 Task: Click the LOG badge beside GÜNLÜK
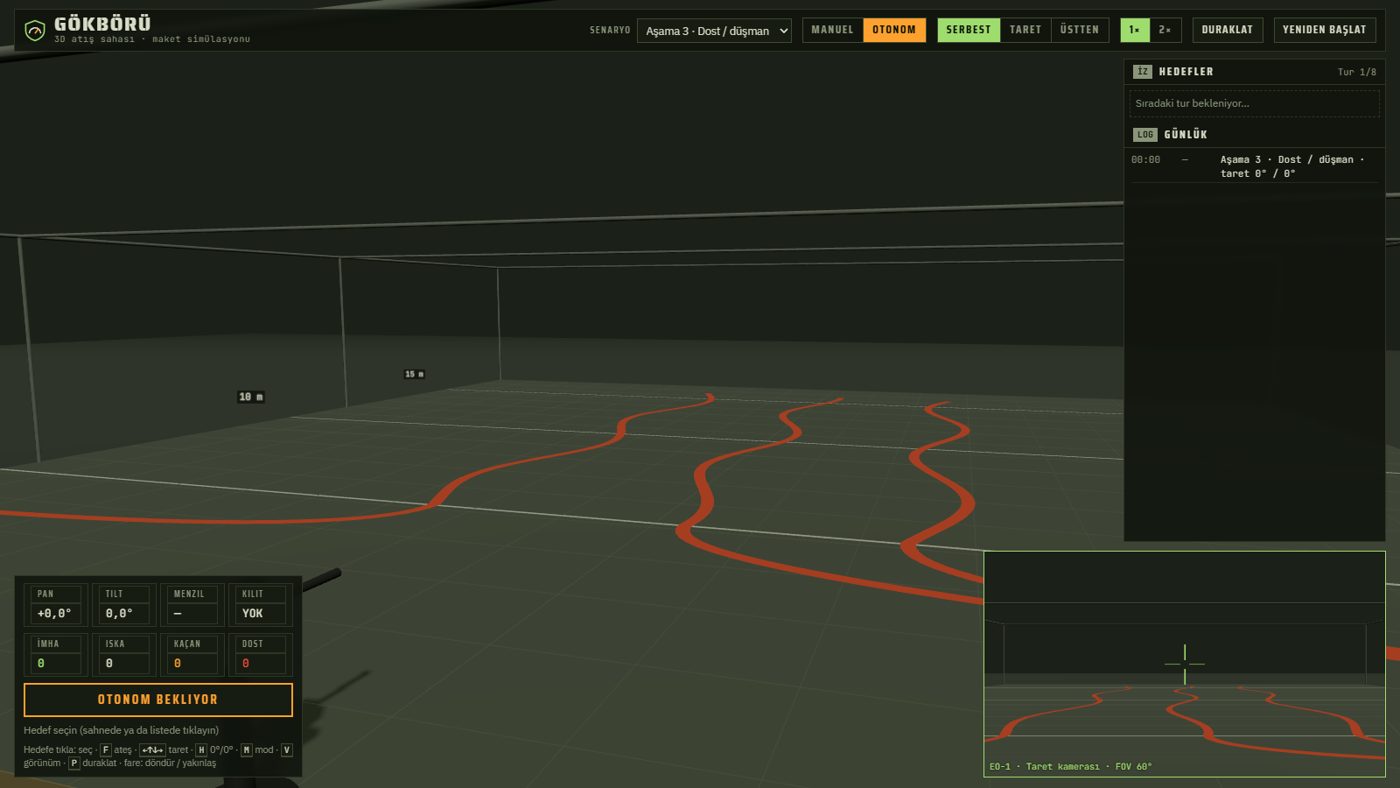(1145, 135)
